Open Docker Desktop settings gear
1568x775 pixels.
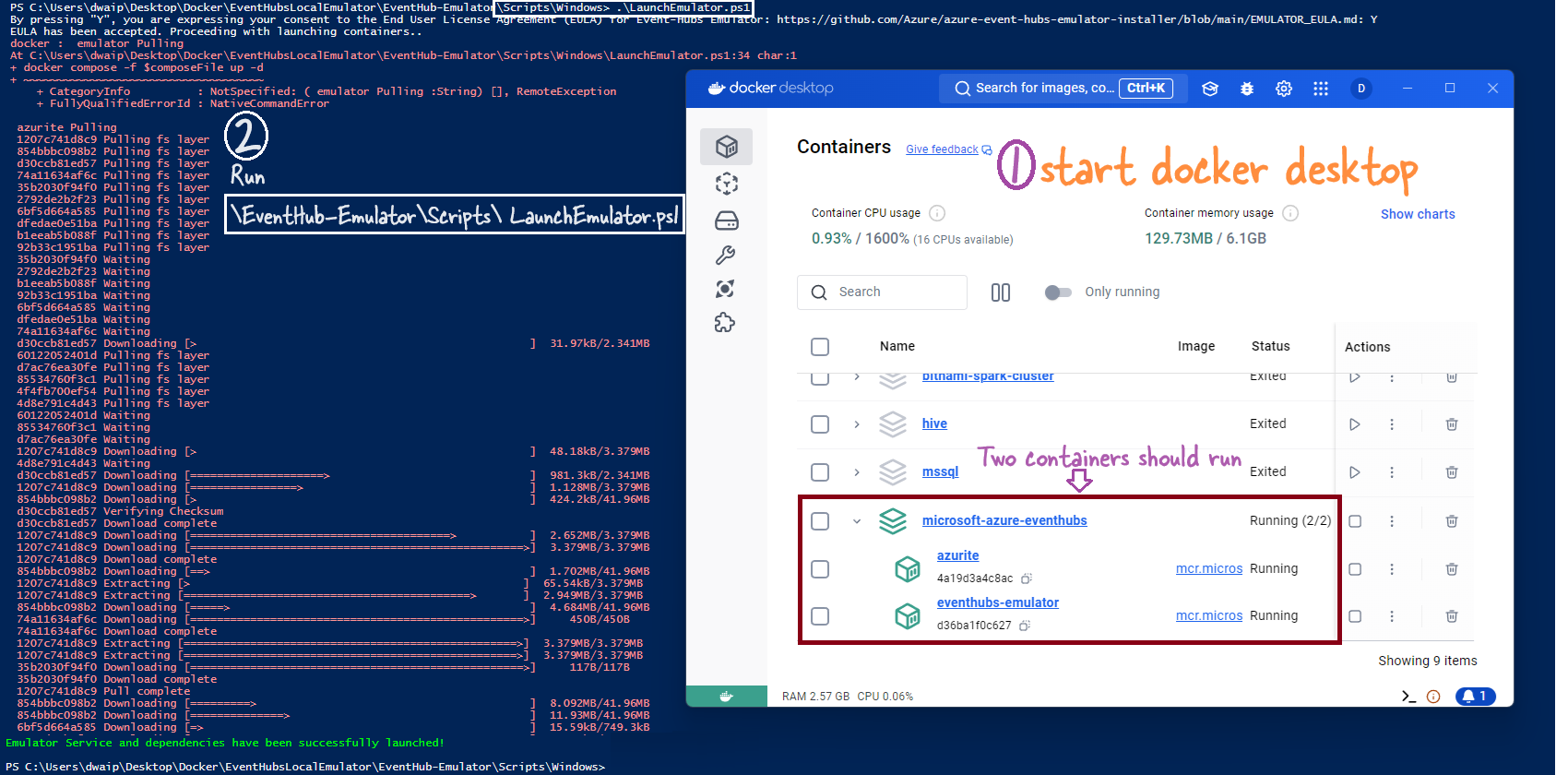pos(1284,89)
